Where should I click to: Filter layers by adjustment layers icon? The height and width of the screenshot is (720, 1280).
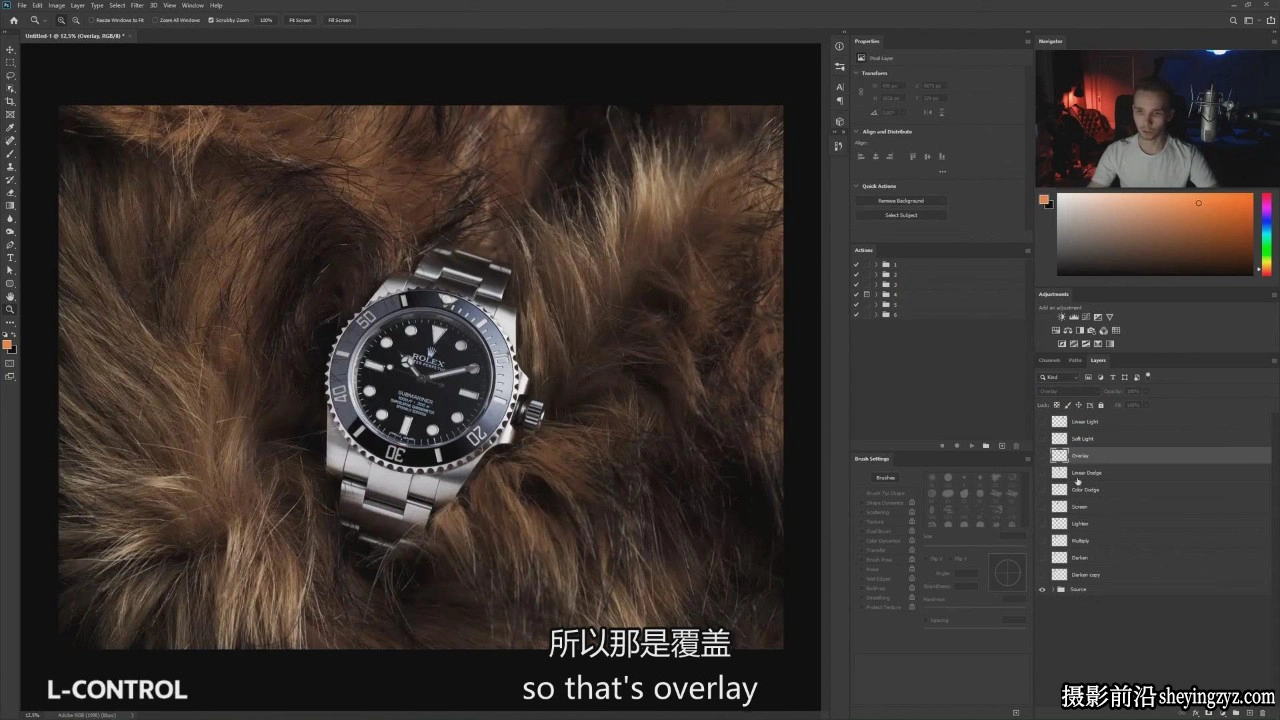pos(1100,377)
